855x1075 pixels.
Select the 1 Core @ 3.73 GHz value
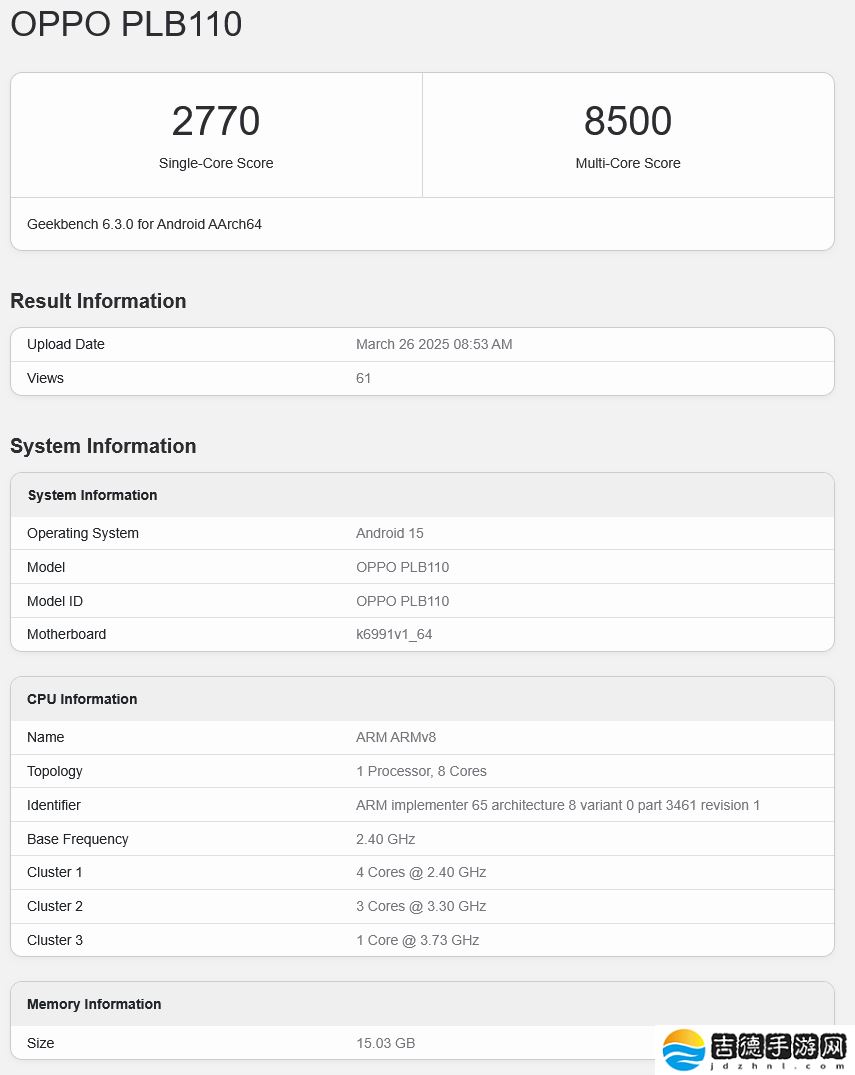[418, 940]
